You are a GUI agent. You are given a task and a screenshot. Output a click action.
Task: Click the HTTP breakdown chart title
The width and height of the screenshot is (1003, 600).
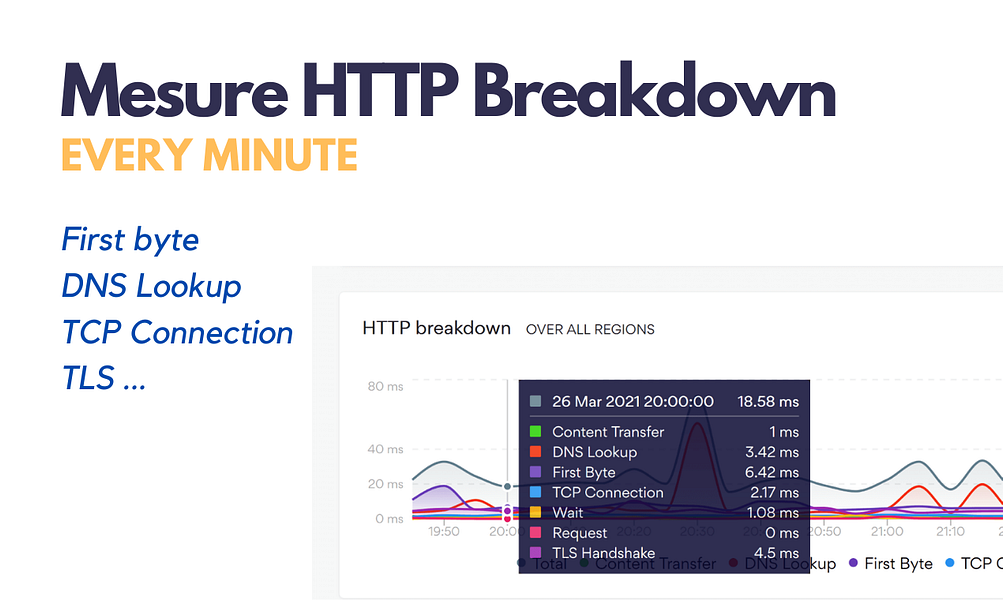coord(436,328)
